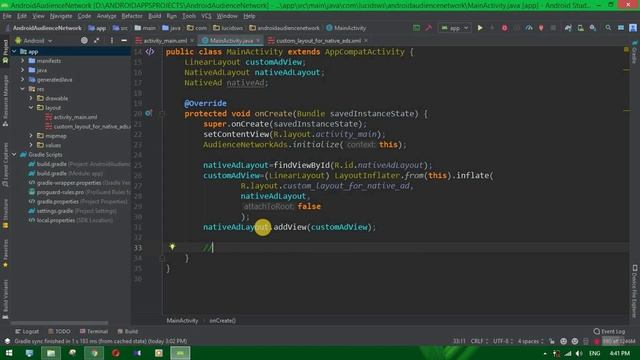Click the user account avatar icon in the toolbar

(633, 28)
